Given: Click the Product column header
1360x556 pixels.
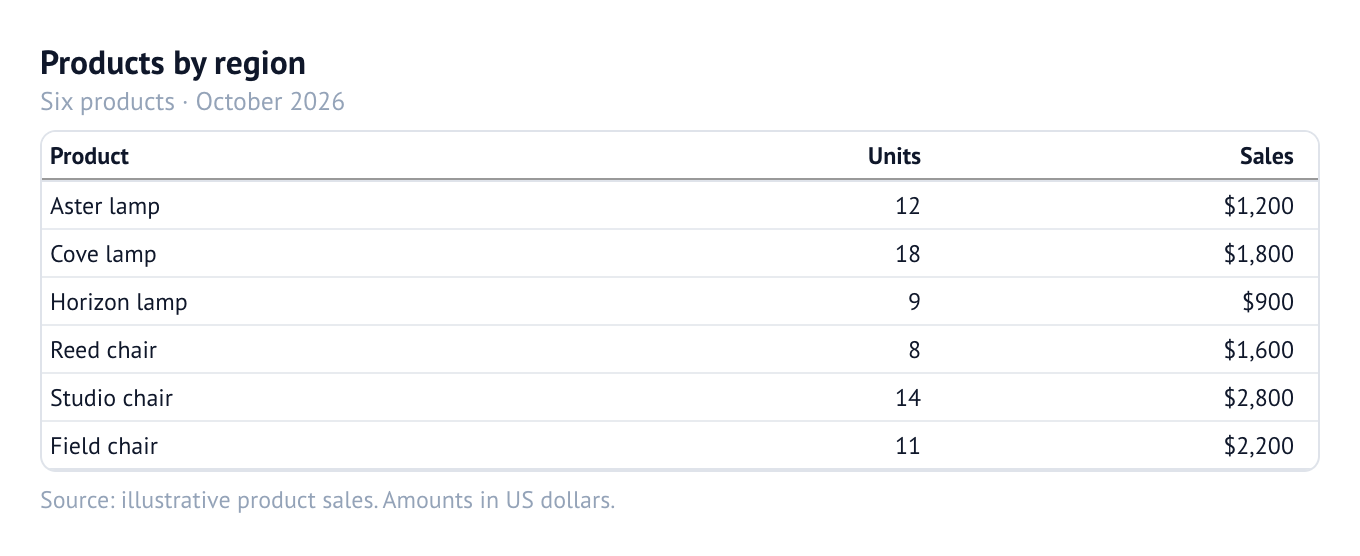Looking at the screenshot, I should (89, 156).
